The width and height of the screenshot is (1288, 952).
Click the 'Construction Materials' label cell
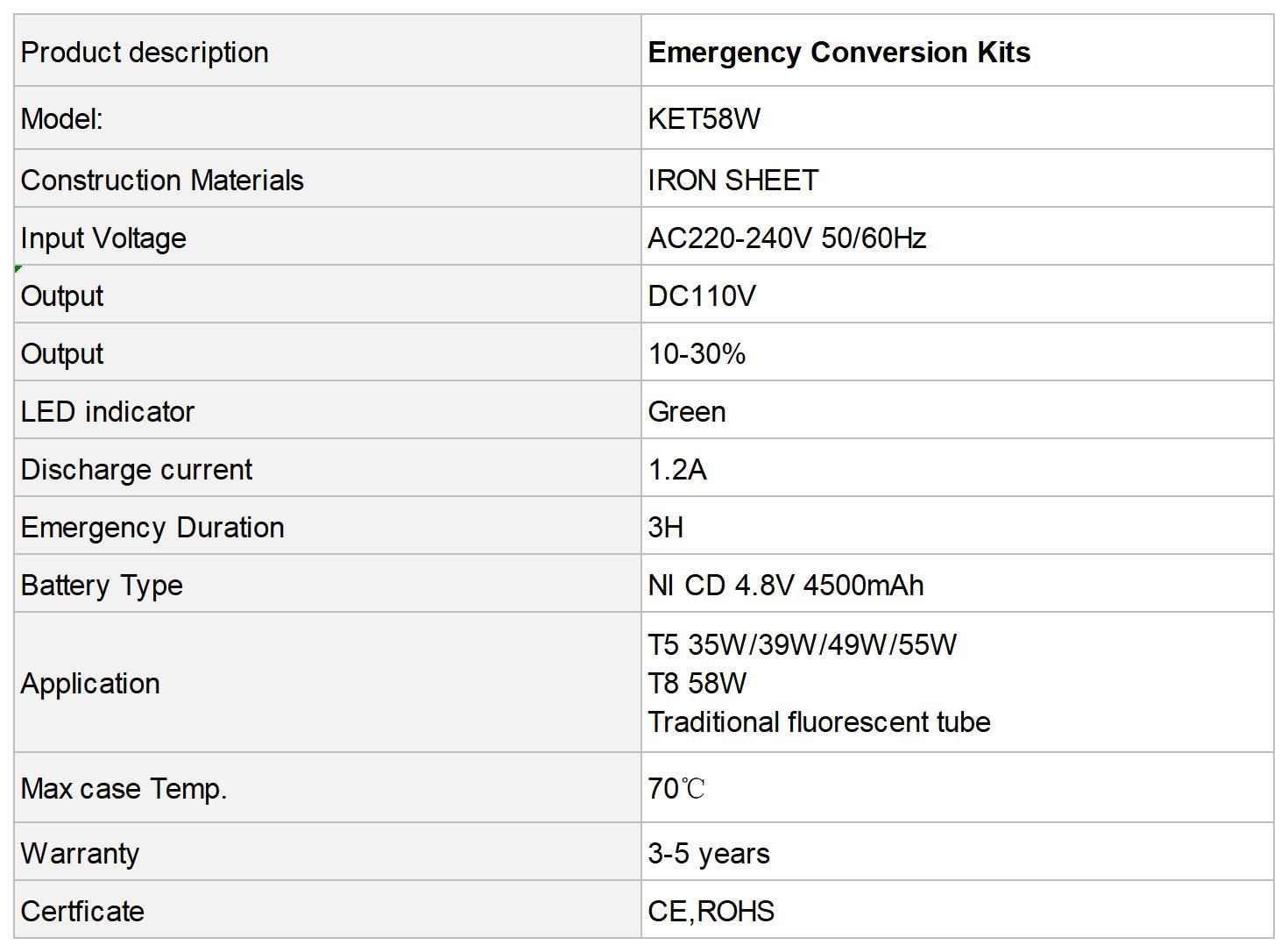328,179
